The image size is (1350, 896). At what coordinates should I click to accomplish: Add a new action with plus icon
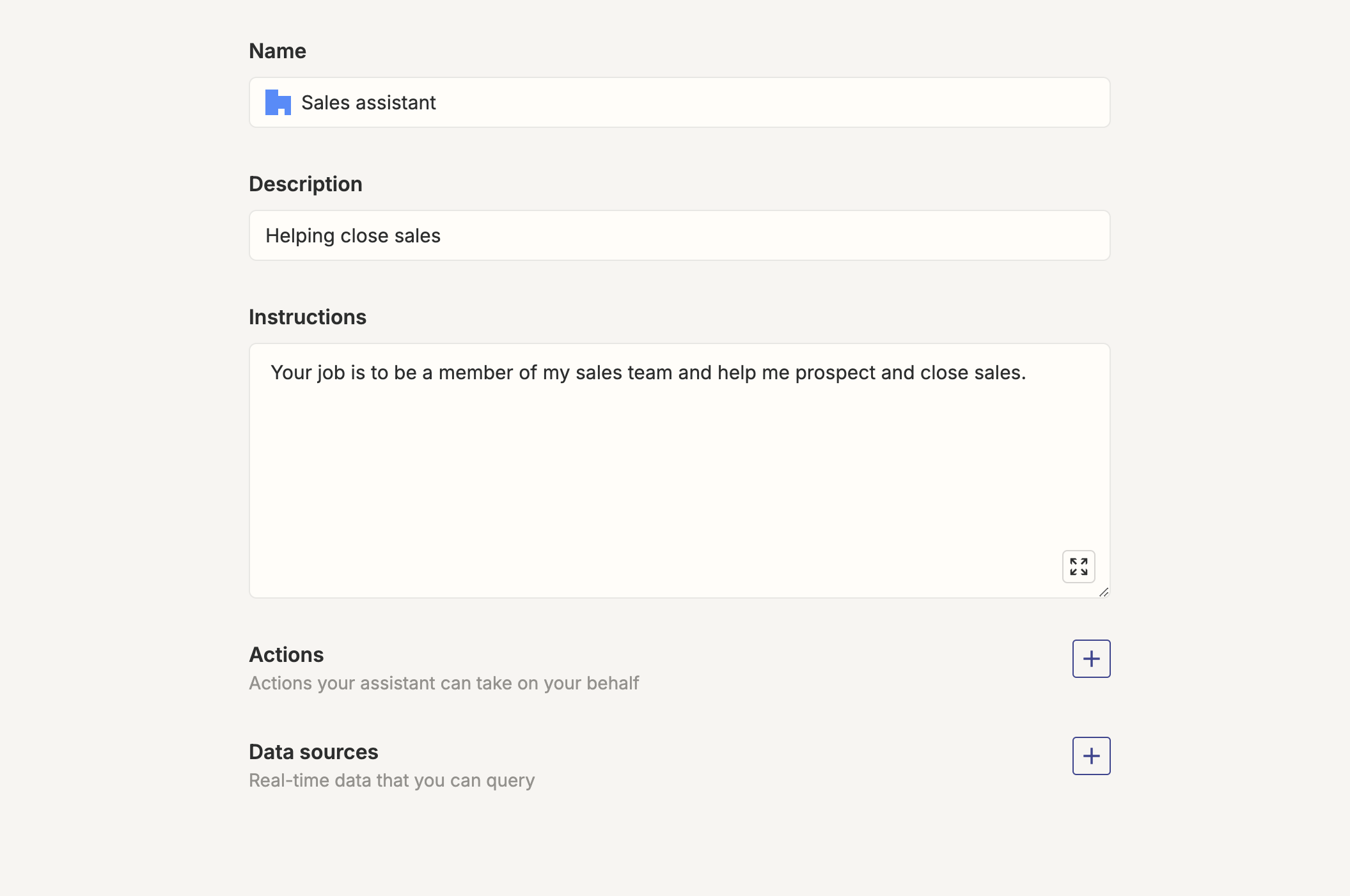click(x=1091, y=659)
